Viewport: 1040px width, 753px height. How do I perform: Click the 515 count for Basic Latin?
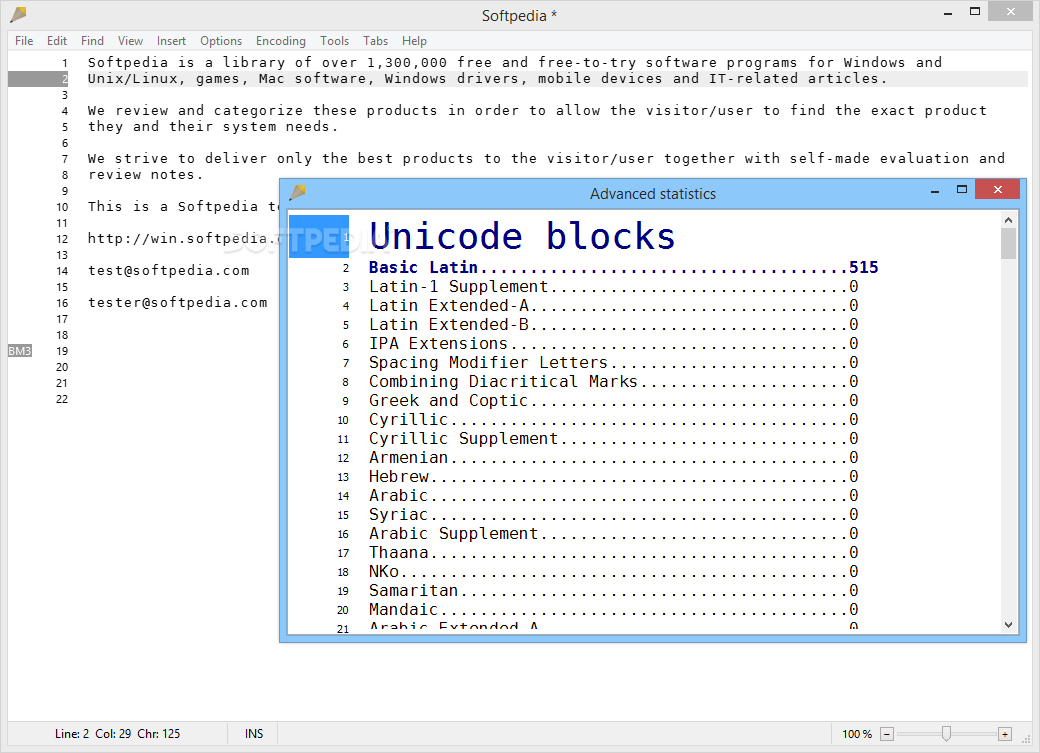point(864,267)
